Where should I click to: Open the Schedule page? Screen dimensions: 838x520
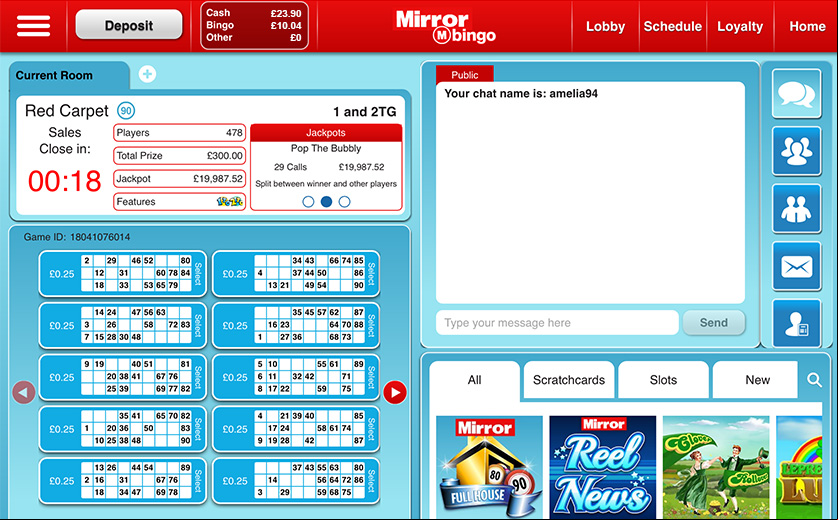click(672, 26)
